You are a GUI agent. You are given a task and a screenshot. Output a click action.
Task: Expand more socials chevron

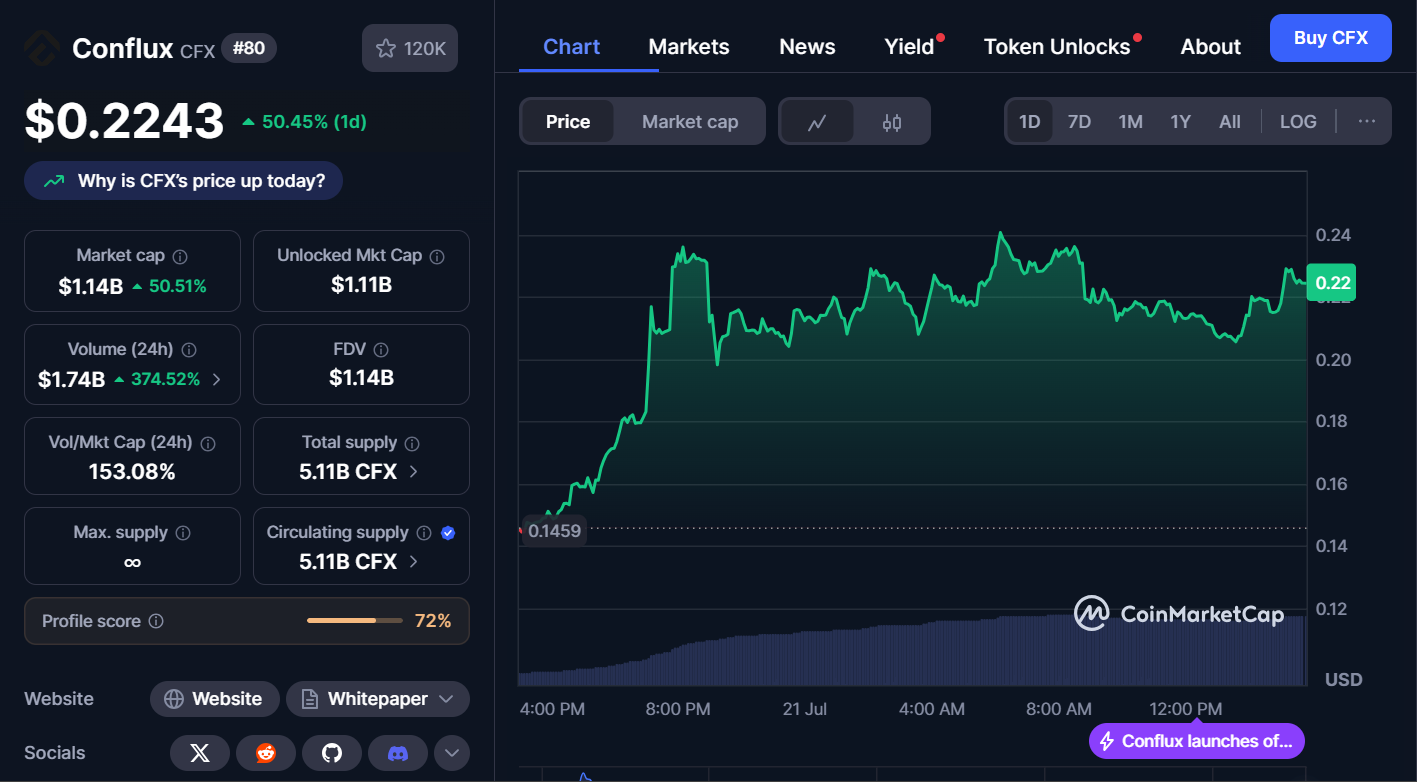452,753
